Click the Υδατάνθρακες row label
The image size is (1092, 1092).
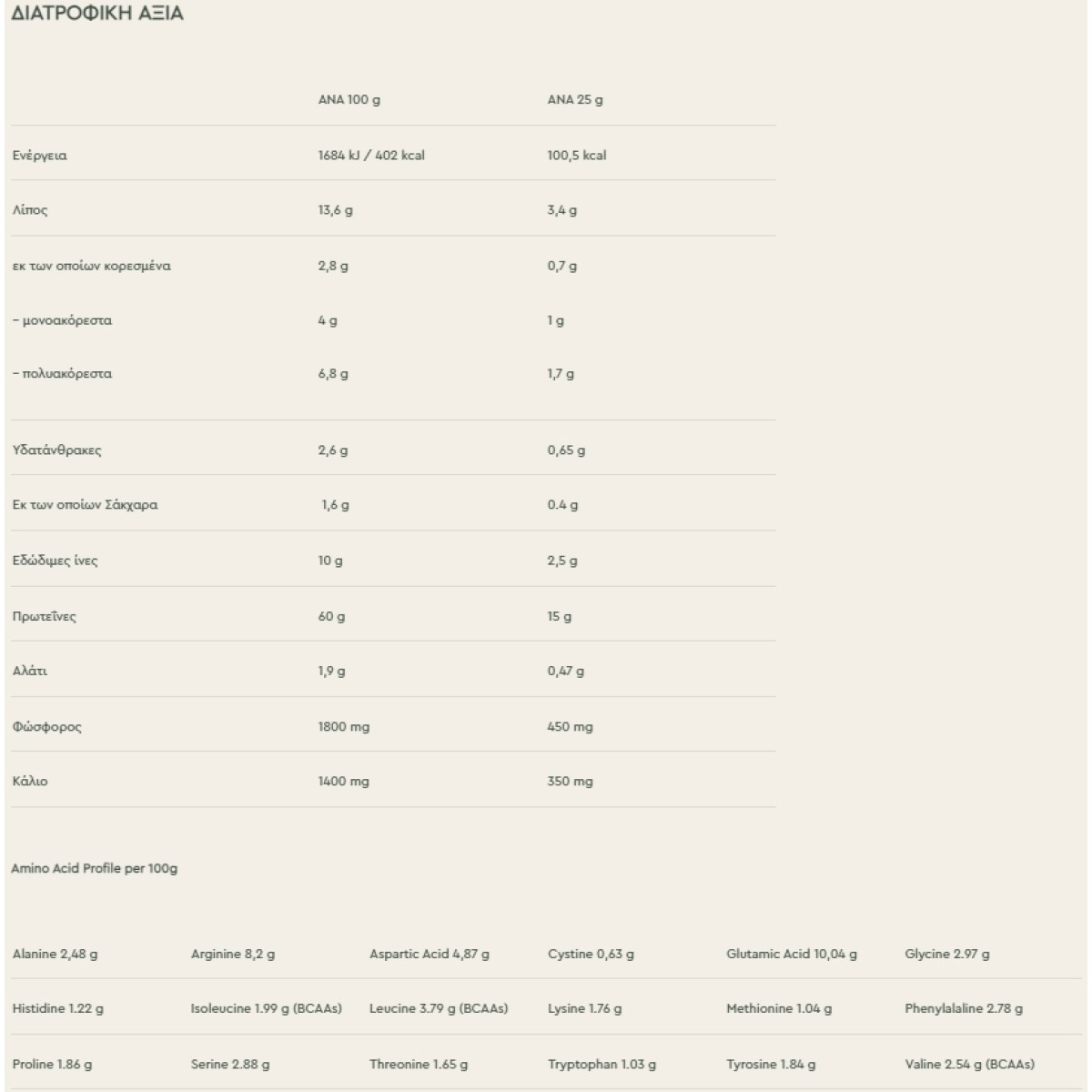57,450
